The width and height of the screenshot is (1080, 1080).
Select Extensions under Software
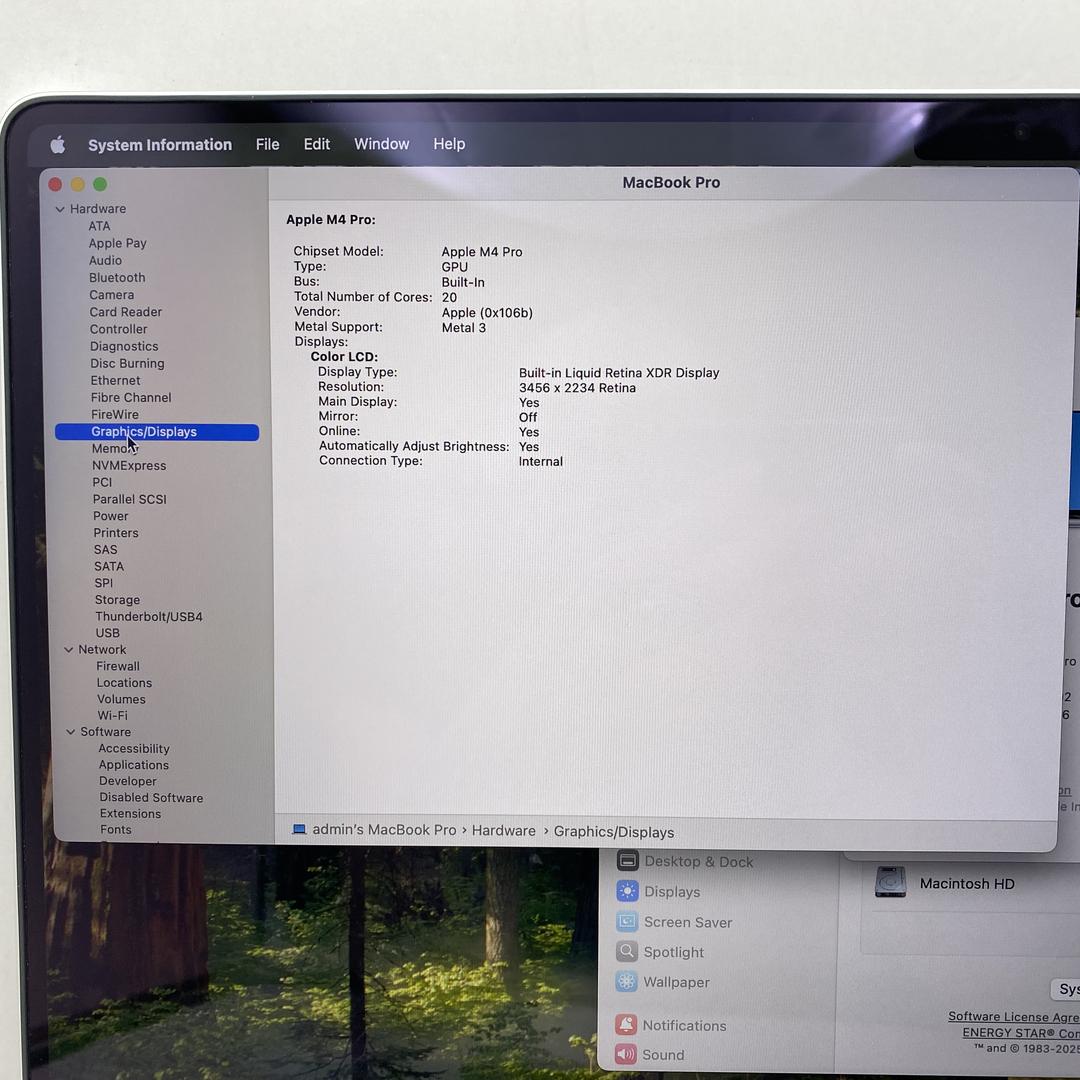pyautogui.click(x=130, y=813)
